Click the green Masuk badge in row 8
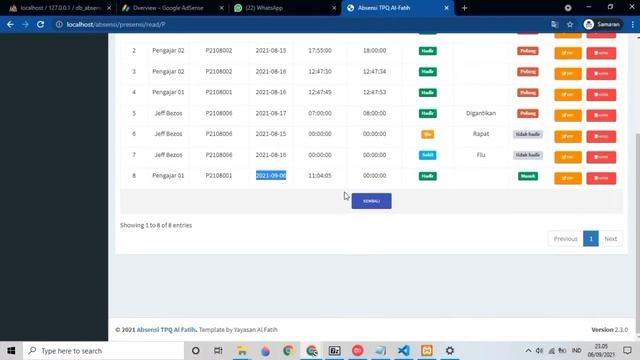This screenshot has width=640, height=360. tap(528, 176)
